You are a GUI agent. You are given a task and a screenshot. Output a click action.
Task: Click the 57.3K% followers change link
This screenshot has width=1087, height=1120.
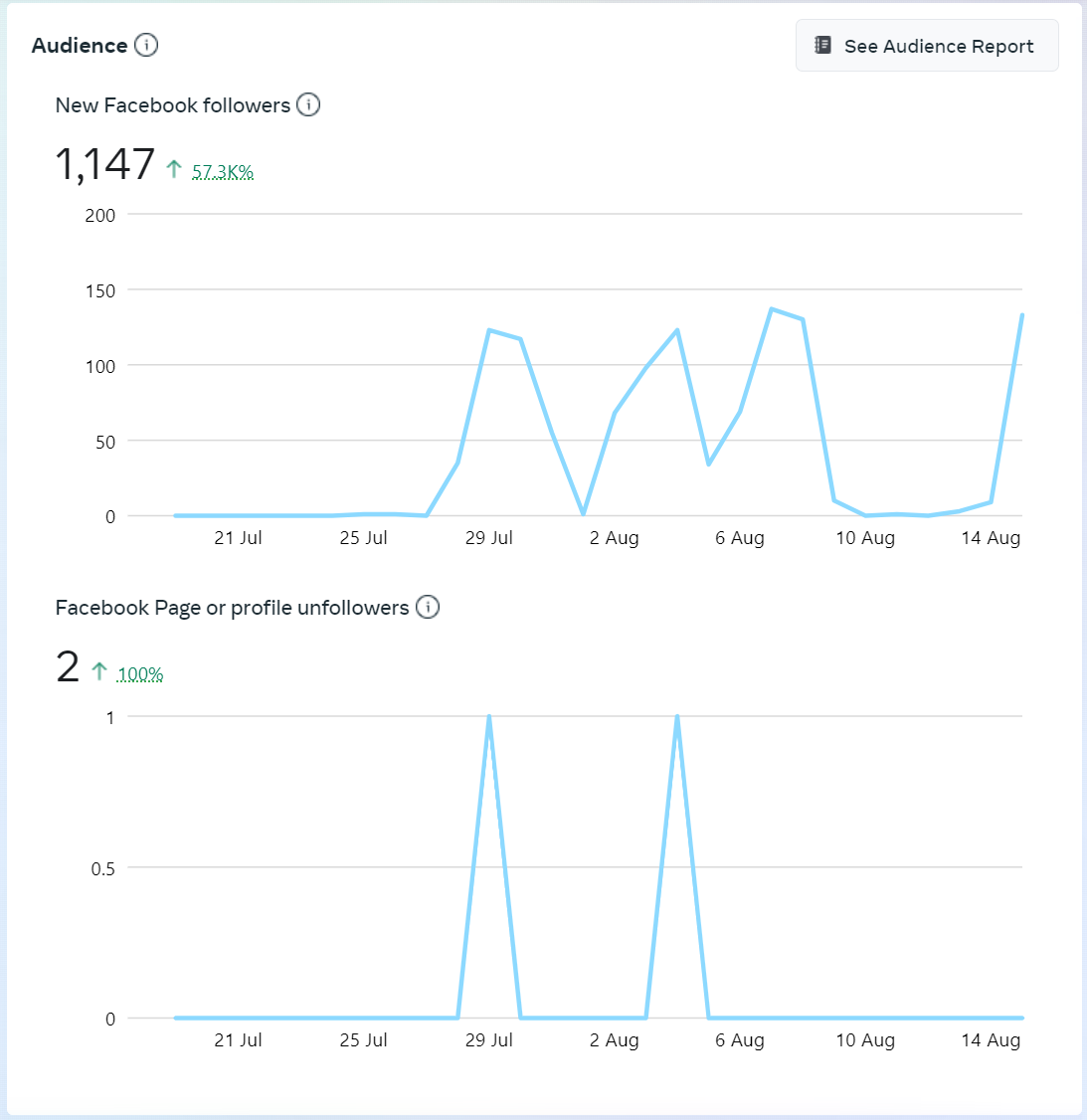click(x=223, y=172)
